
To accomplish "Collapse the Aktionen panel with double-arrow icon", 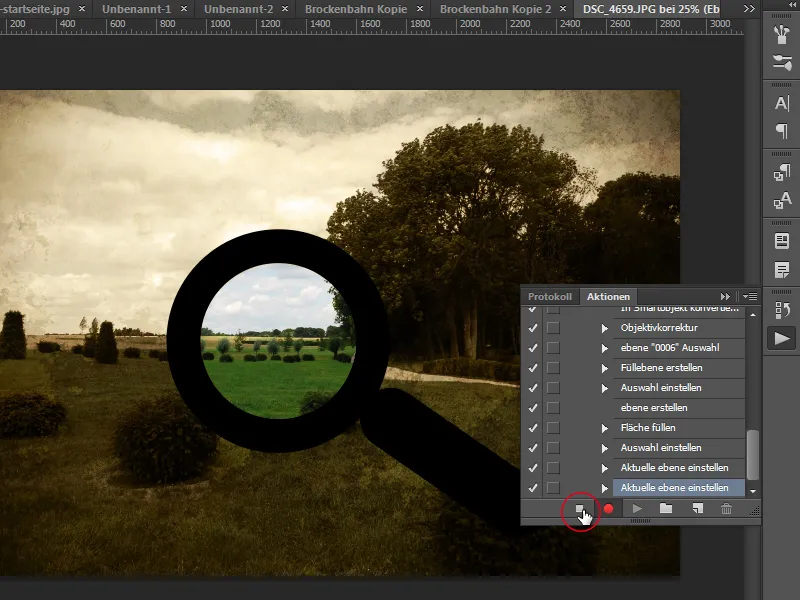I will [x=725, y=296].
